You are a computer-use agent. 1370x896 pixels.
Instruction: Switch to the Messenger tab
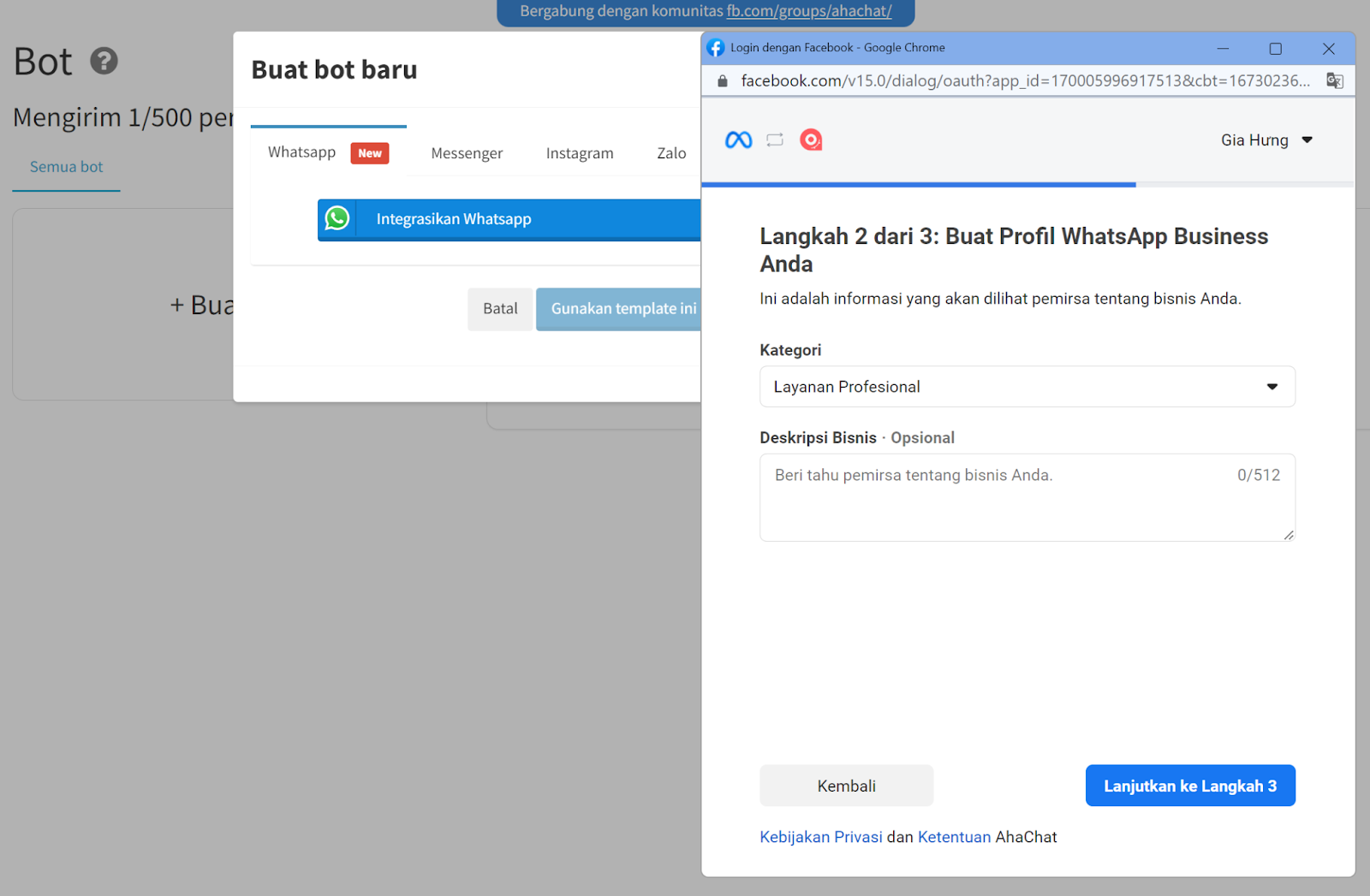tap(467, 153)
